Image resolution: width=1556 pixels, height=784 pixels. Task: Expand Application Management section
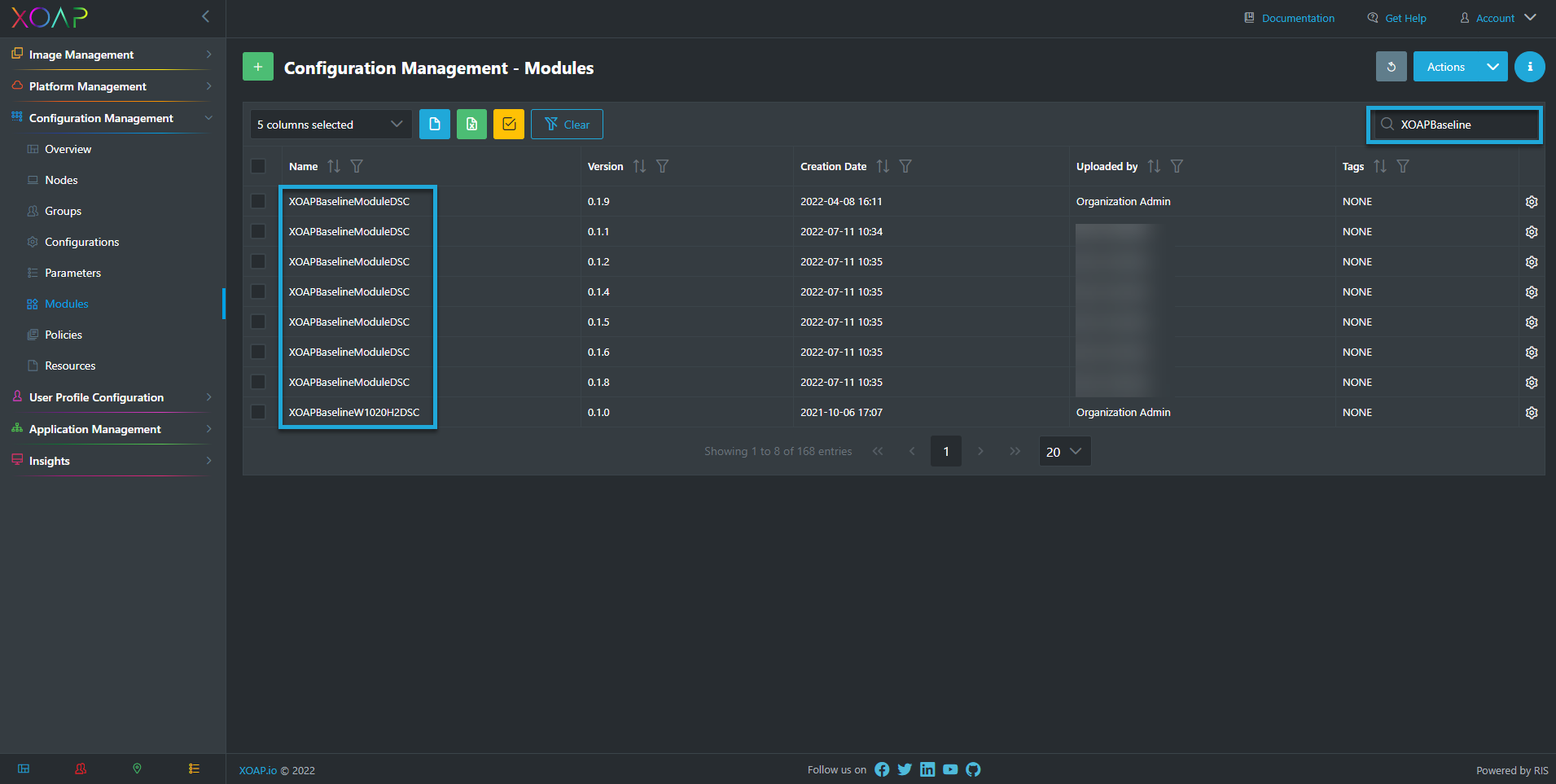[113, 429]
